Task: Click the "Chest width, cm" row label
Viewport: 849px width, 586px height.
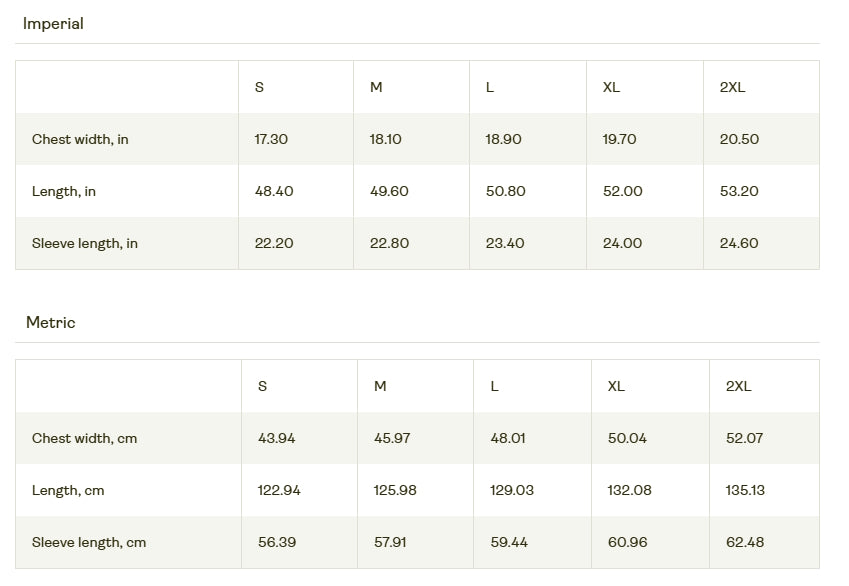Action: (84, 438)
